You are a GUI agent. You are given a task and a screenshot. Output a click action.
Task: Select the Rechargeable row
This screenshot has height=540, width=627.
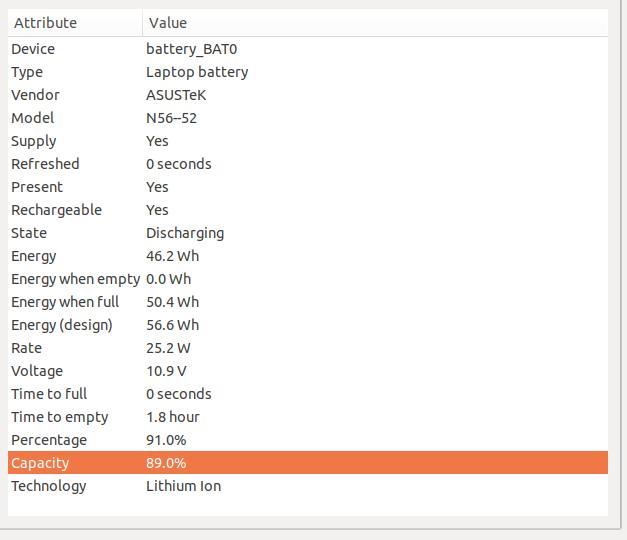308,210
